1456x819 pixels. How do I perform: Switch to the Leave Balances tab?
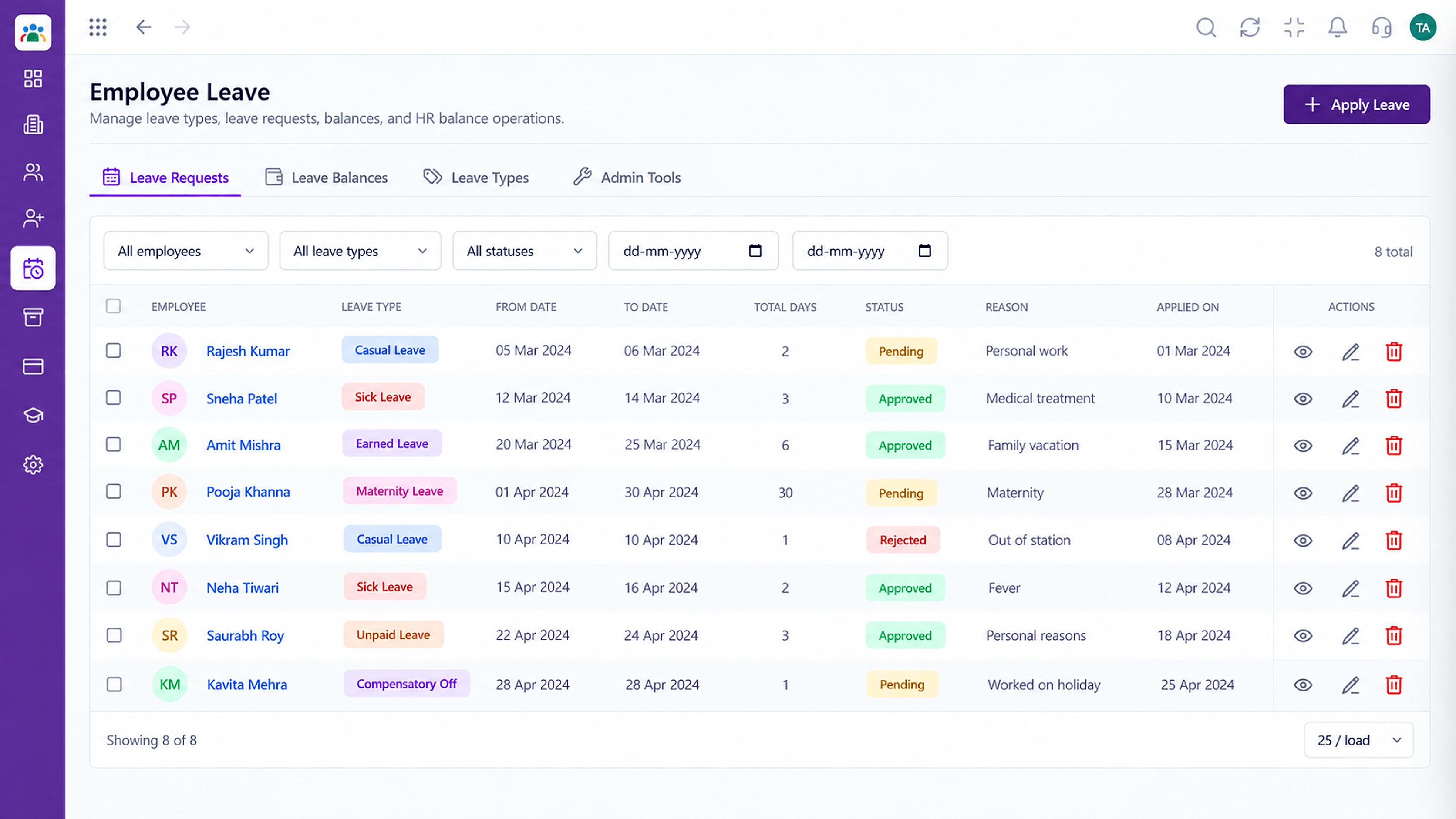327,178
